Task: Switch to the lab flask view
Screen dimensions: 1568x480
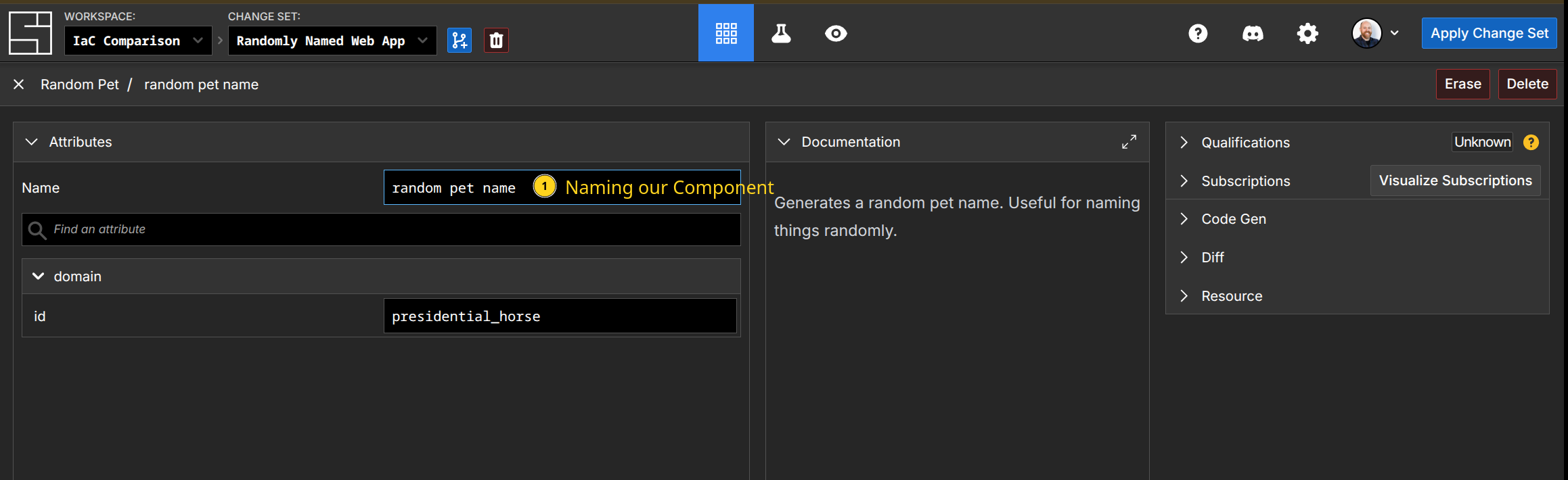Action: pos(781,33)
